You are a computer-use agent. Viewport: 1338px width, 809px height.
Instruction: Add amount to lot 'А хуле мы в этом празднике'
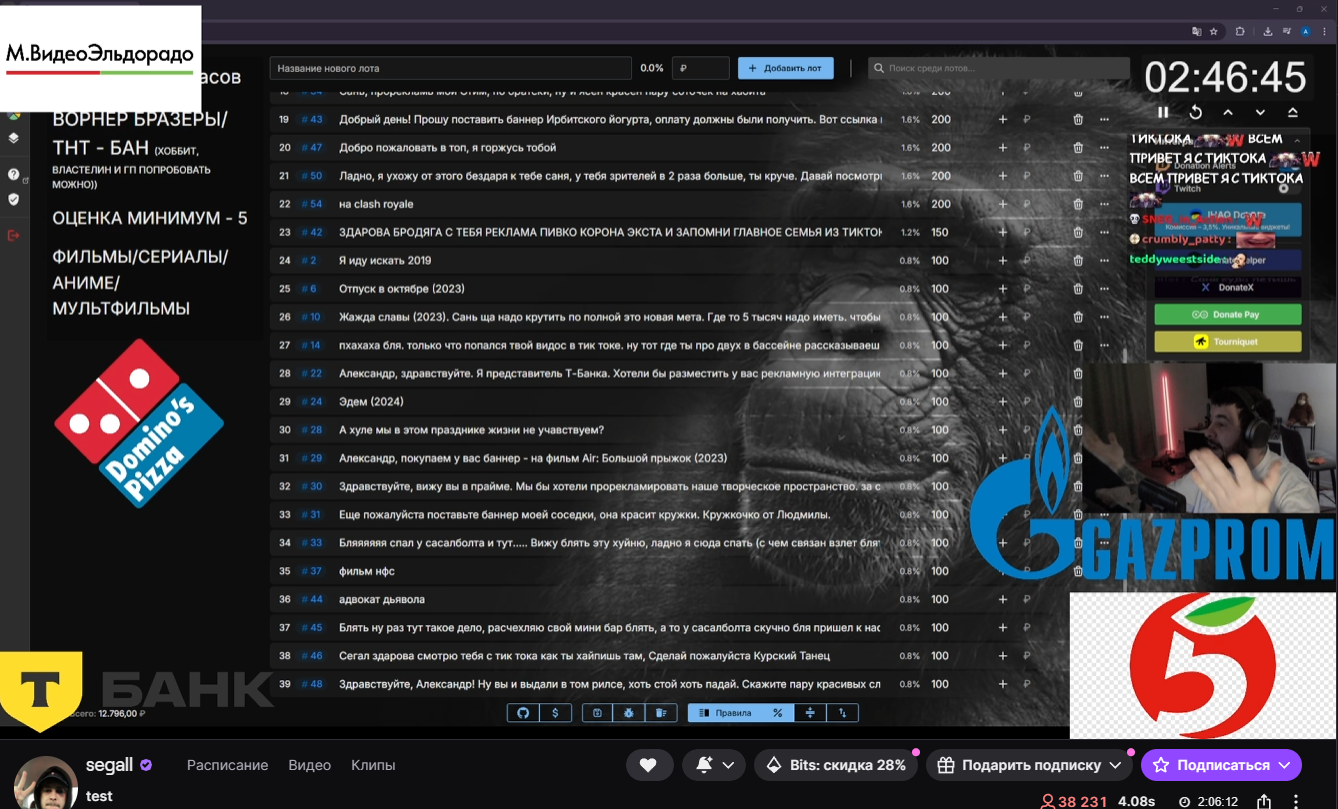tap(1003, 430)
